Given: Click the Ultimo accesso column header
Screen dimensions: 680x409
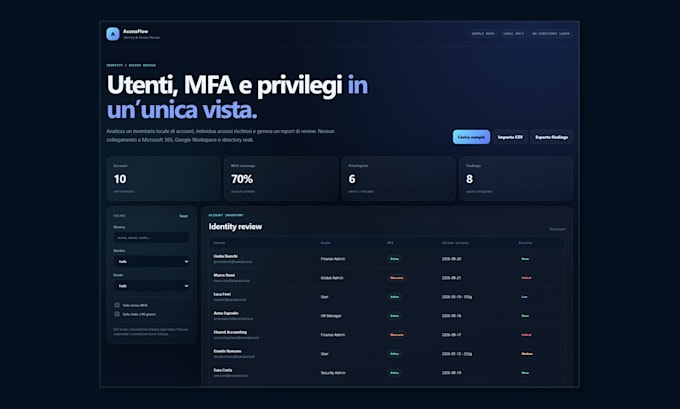Looking at the screenshot, I should (x=455, y=243).
